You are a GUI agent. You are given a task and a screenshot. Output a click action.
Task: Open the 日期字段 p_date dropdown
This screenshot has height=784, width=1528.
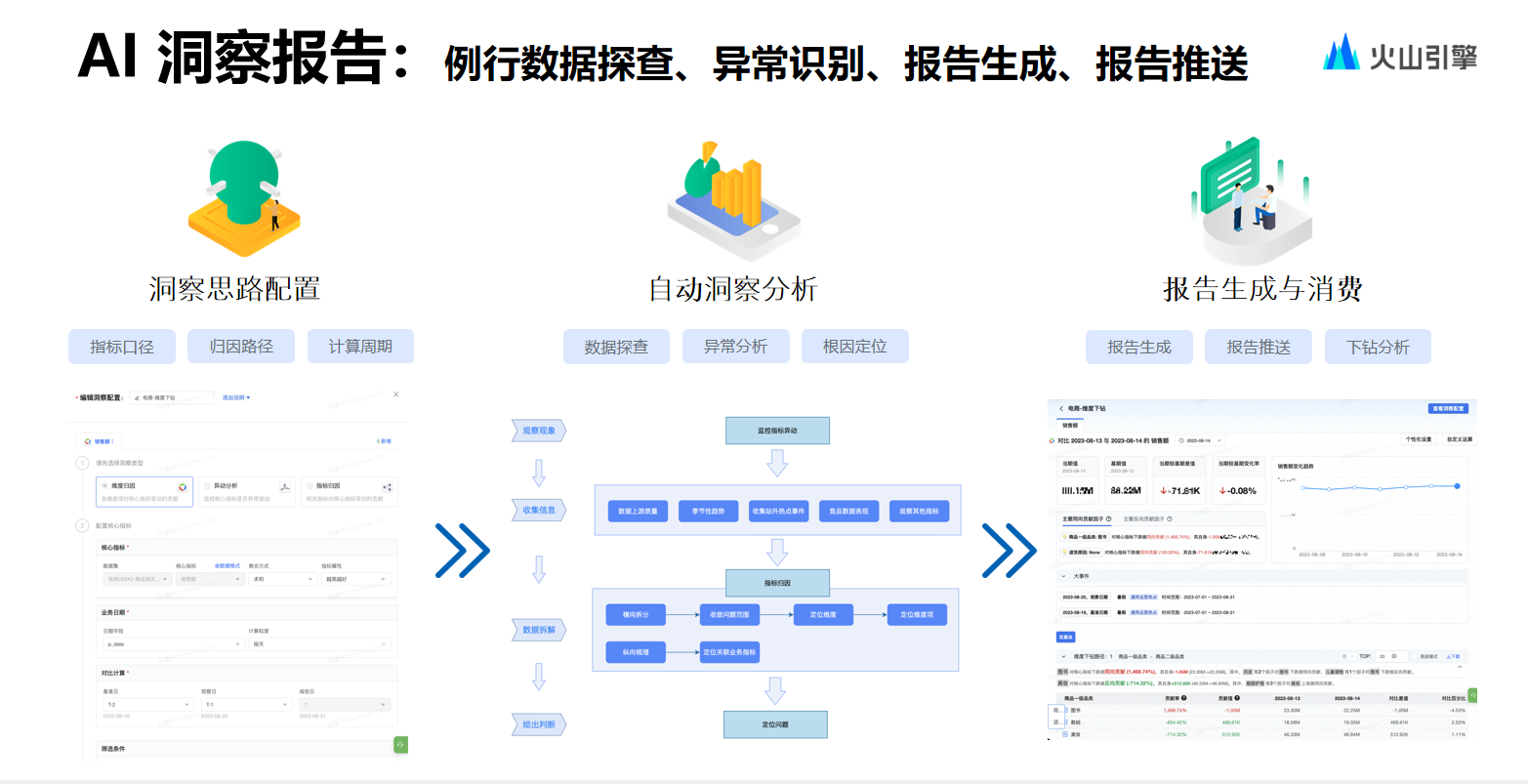coord(174,644)
